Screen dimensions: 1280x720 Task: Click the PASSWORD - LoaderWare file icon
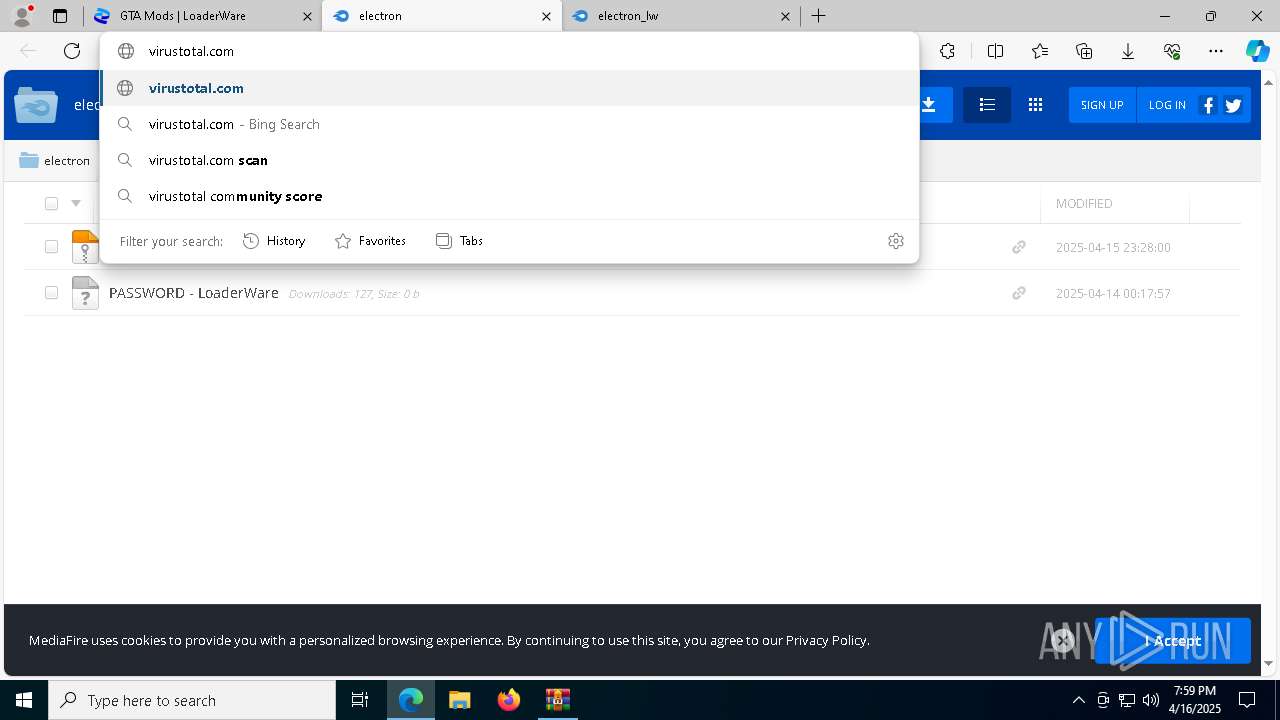pyautogui.click(x=85, y=293)
